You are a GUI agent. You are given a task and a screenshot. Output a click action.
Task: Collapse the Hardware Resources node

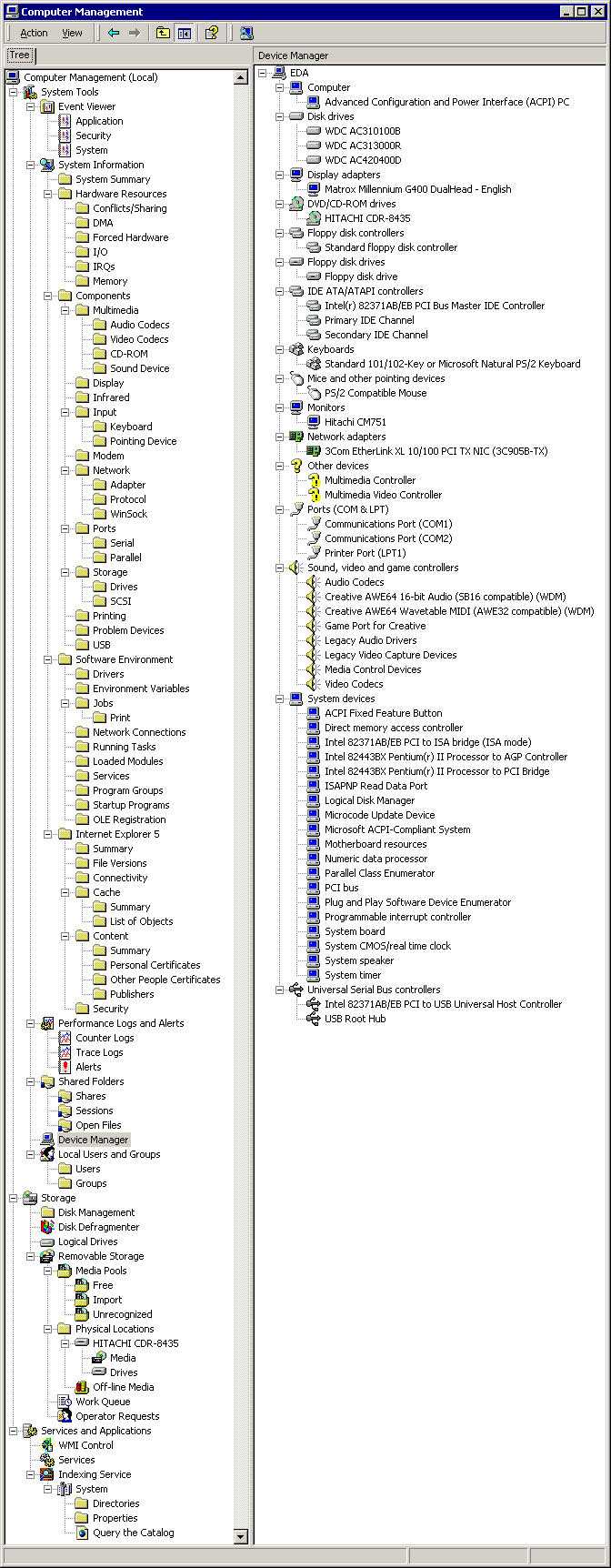(x=48, y=194)
